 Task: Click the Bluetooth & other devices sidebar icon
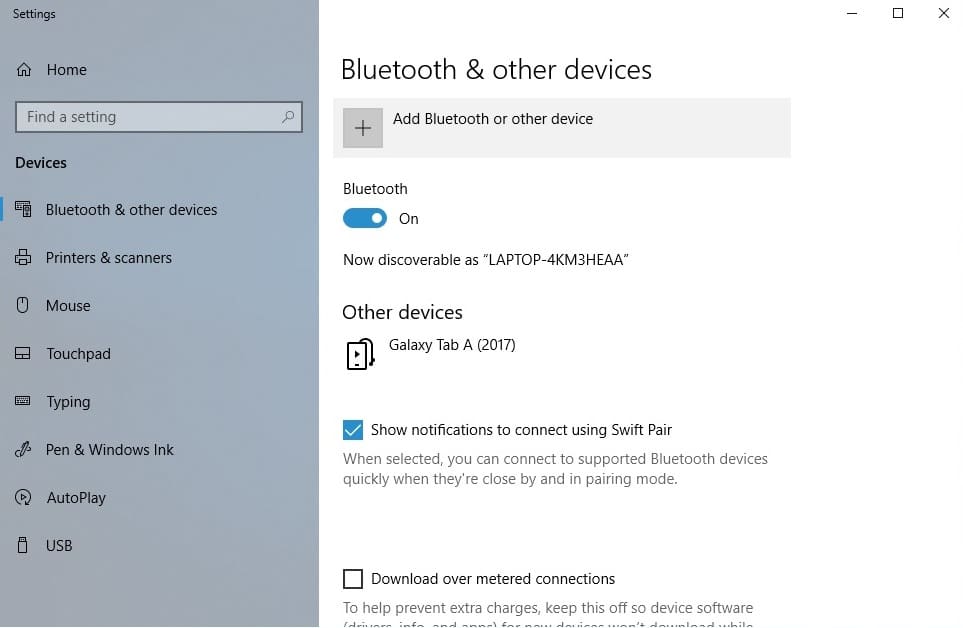(24, 210)
